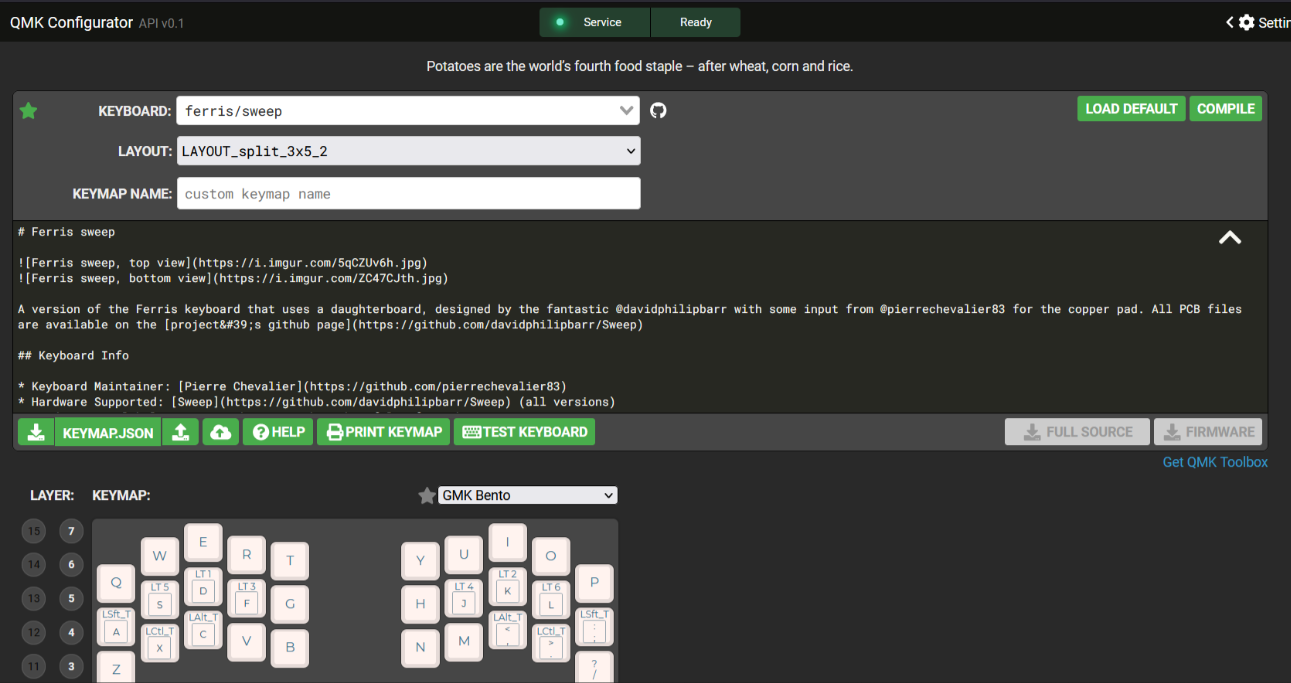Select the W key in the keymap
Viewport: 1291px width, 683px height.
click(160, 557)
